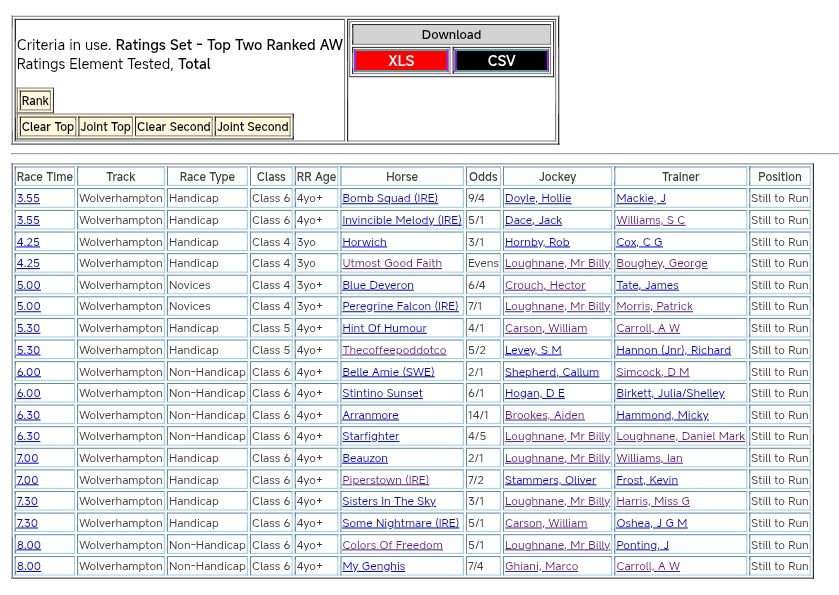Open horse Bomb Squad (IRE) link
The image size is (839, 595).
390,199
